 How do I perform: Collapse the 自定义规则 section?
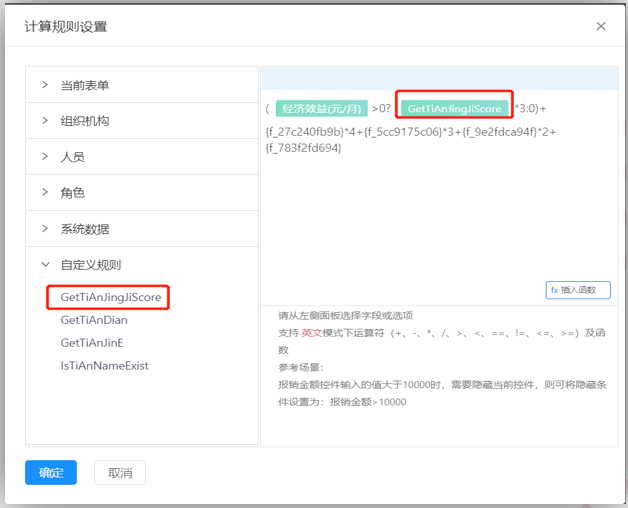click(x=45, y=265)
